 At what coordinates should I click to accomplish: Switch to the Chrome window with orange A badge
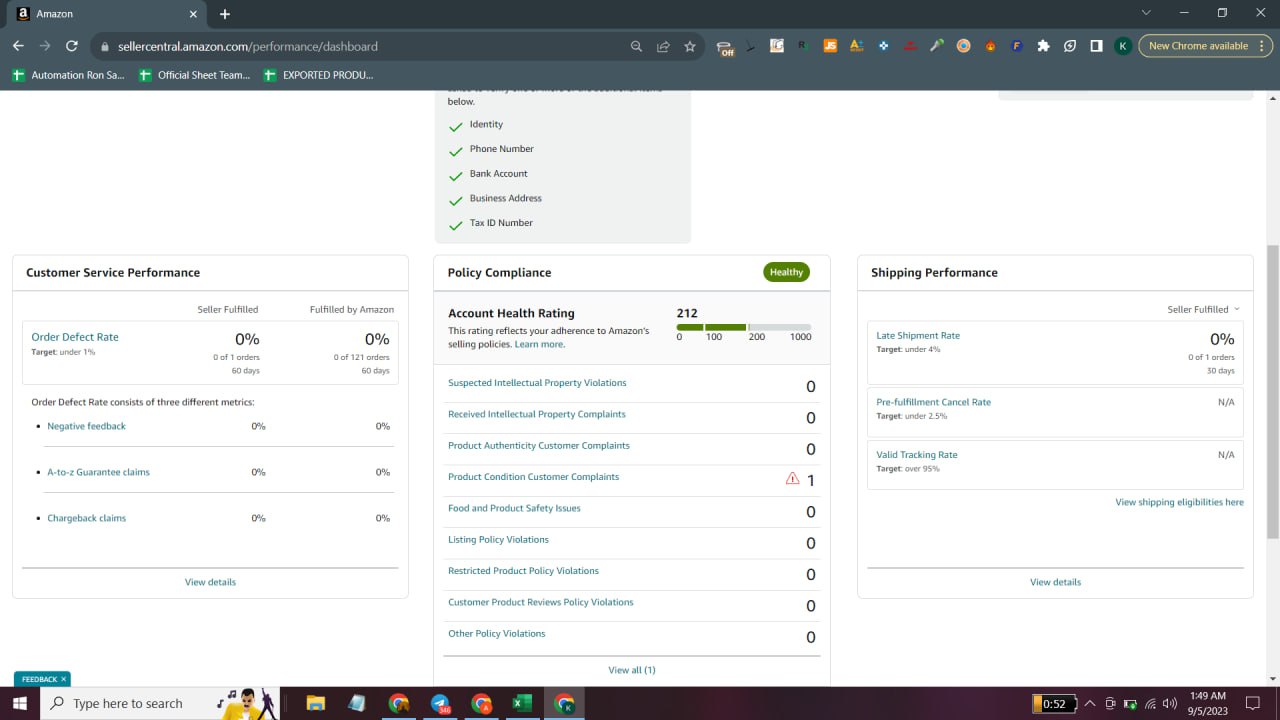tap(481, 703)
